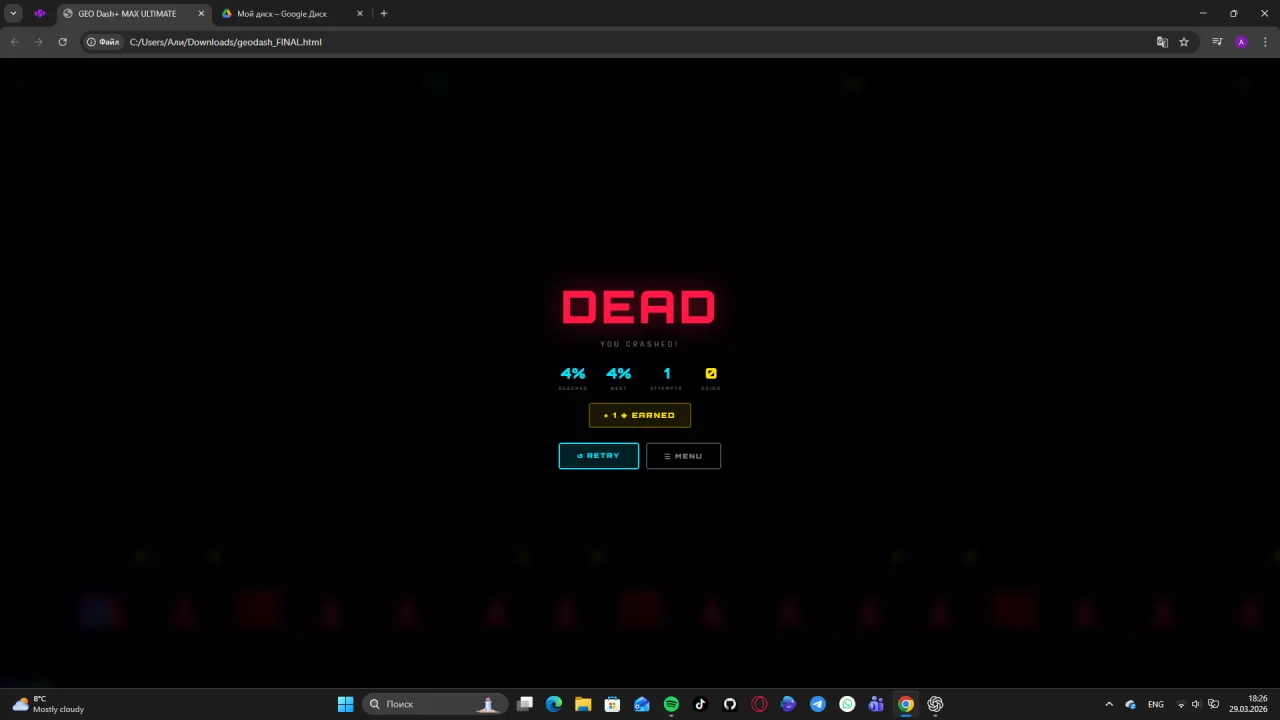The image size is (1280, 720).
Task: Switch to the Google Диск tab
Action: pos(292,14)
